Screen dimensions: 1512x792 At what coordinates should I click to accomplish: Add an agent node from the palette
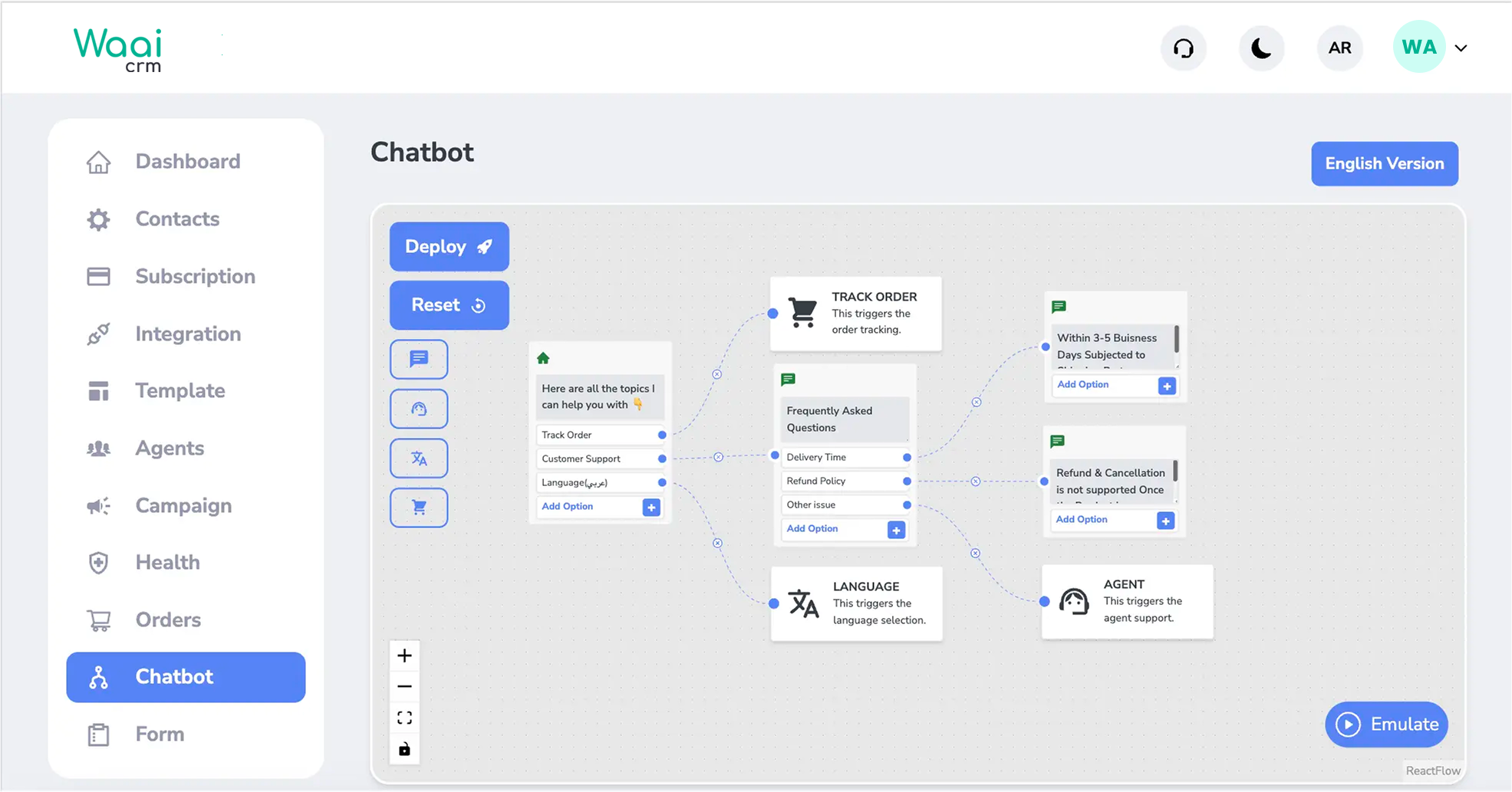pos(419,409)
